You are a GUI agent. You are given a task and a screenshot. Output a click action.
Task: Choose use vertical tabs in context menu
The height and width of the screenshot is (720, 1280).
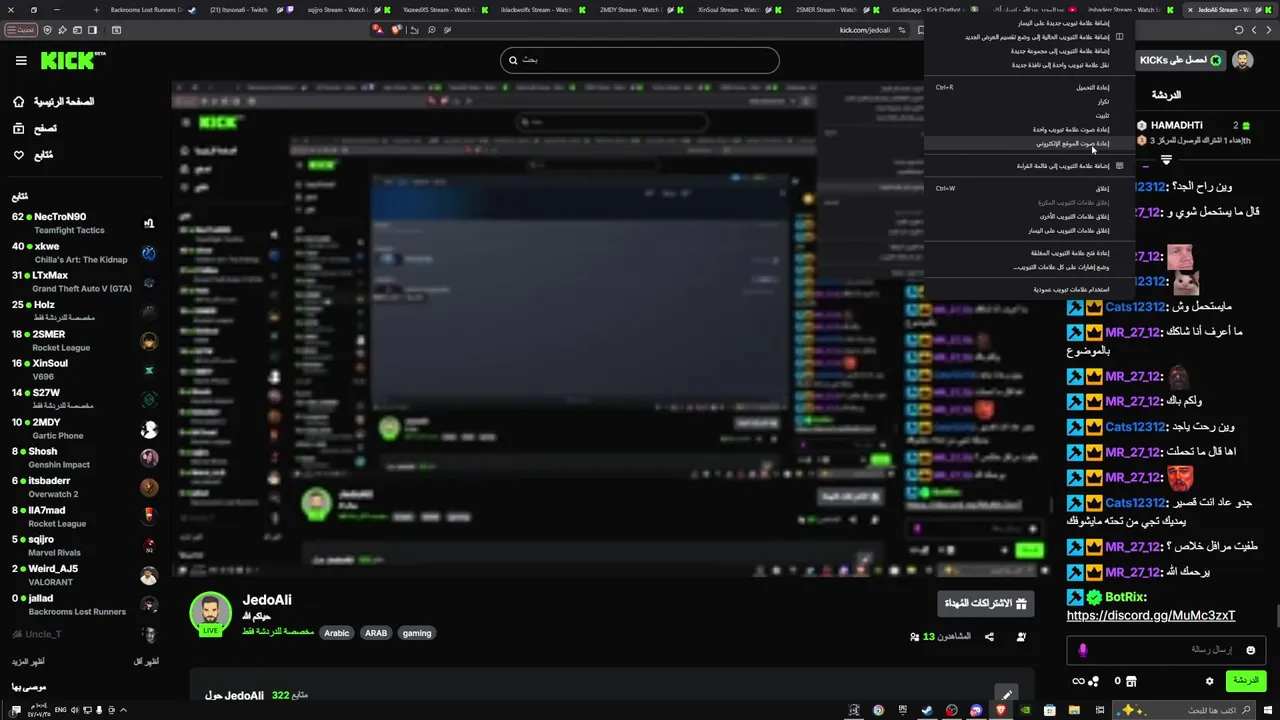pyautogui.click(x=1030, y=290)
